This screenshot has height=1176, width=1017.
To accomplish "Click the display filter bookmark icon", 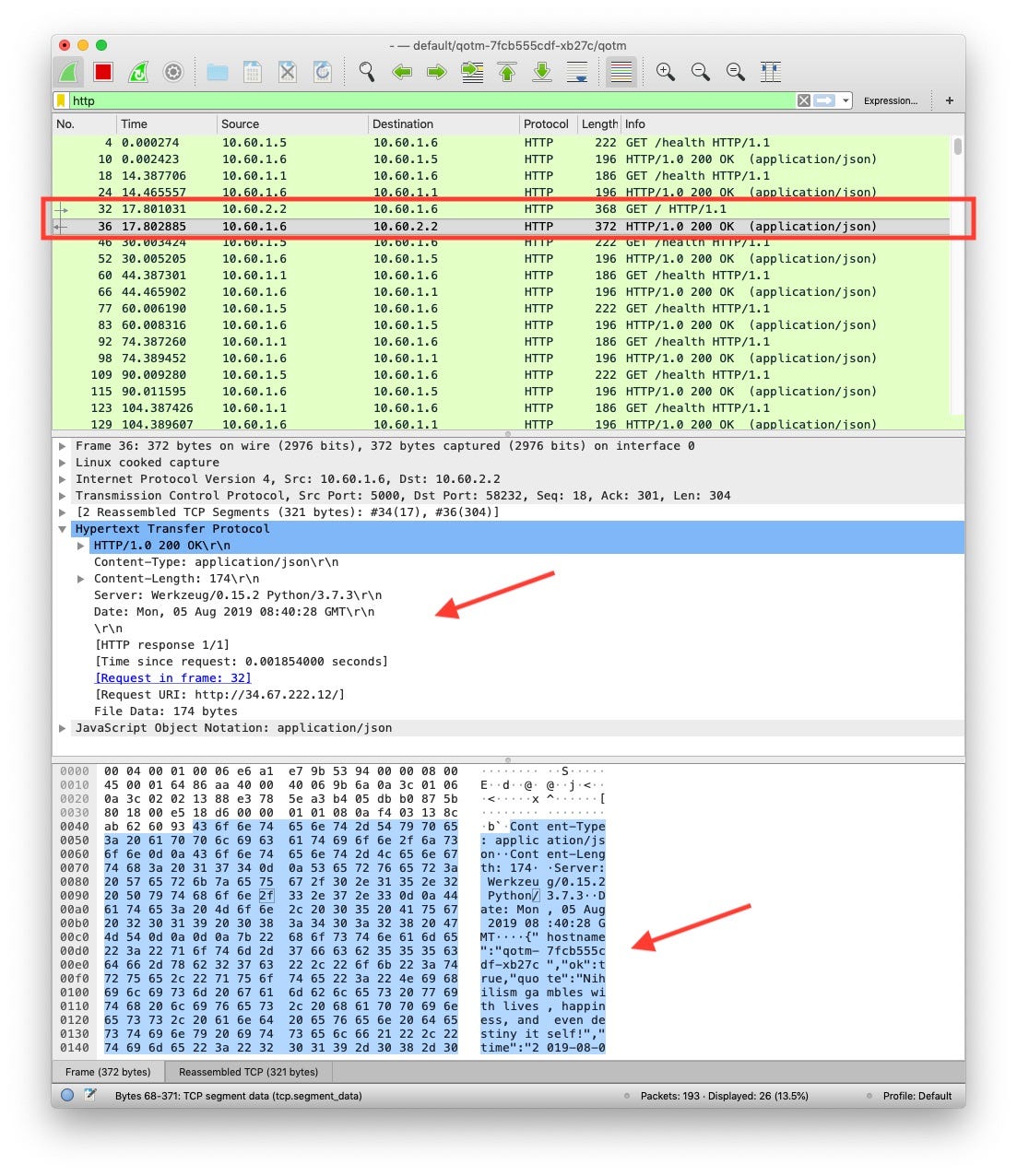I will coord(62,100).
